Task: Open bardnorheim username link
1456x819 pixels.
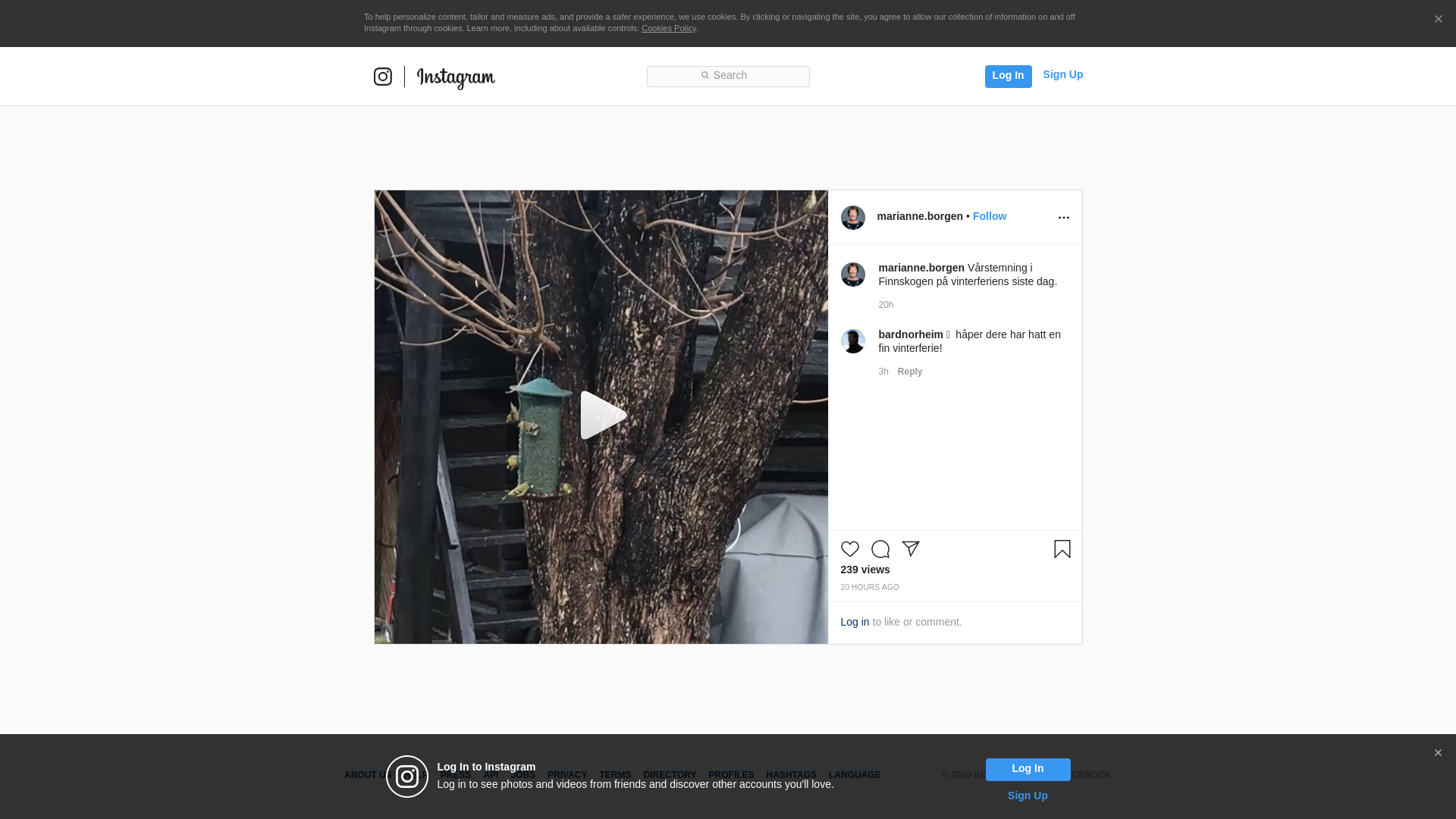Action: pos(911,334)
